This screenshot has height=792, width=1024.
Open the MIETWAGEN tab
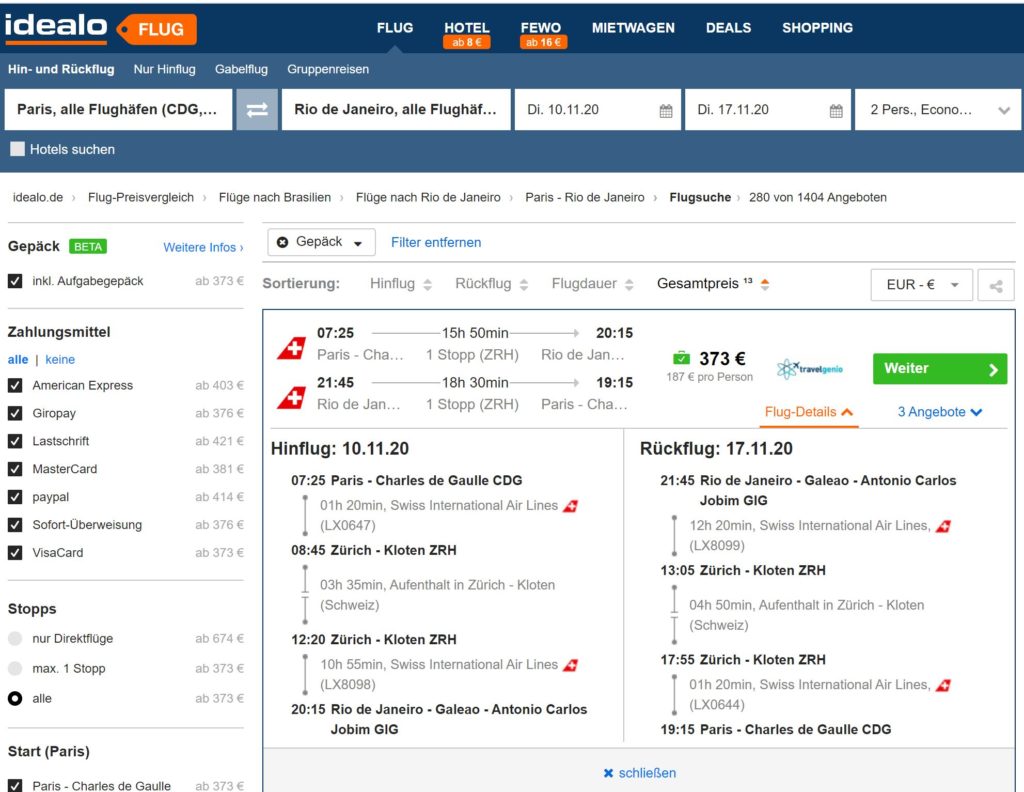(633, 28)
